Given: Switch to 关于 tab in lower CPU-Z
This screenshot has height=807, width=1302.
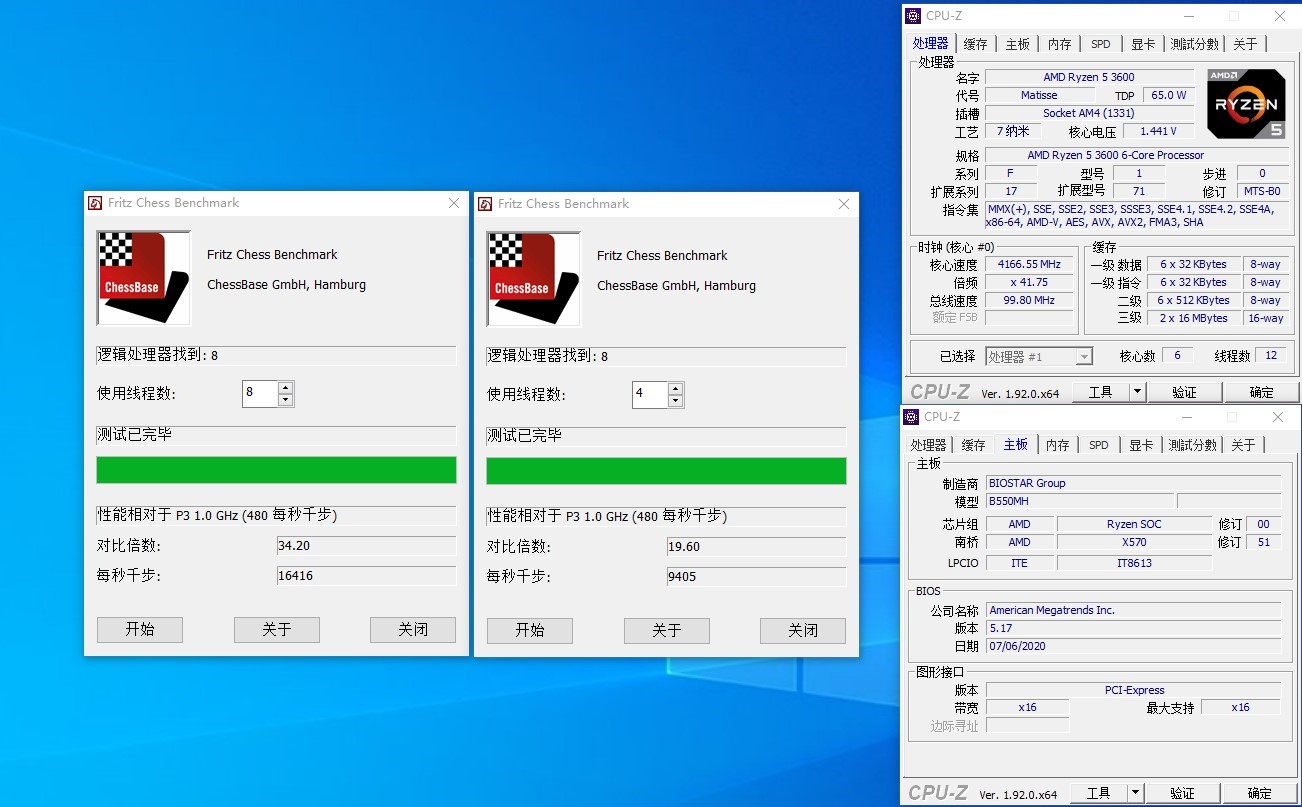Looking at the screenshot, I should (x=1243, y=445).
